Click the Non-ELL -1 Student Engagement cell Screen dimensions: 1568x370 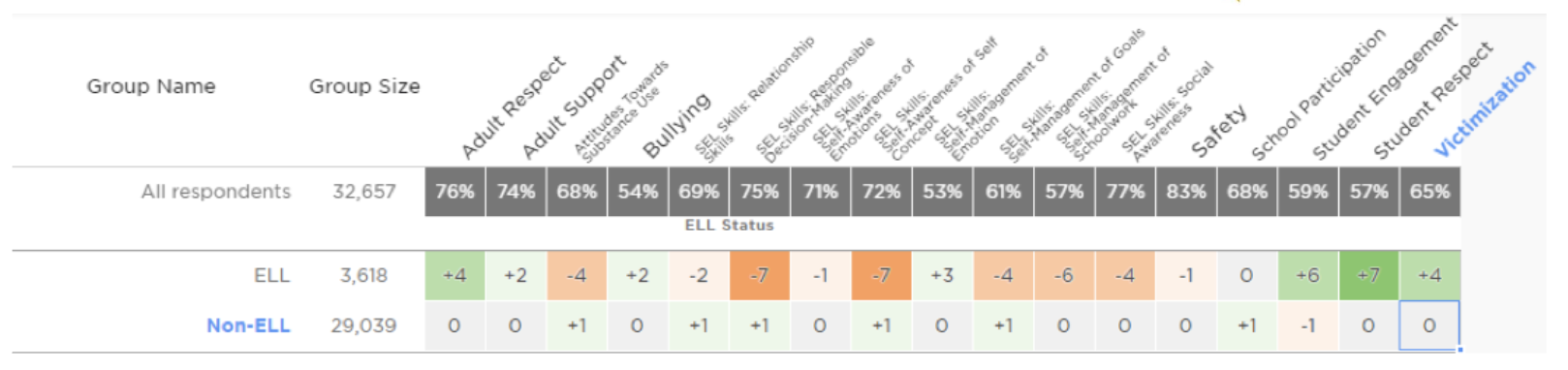click(x=1307, y=325)
